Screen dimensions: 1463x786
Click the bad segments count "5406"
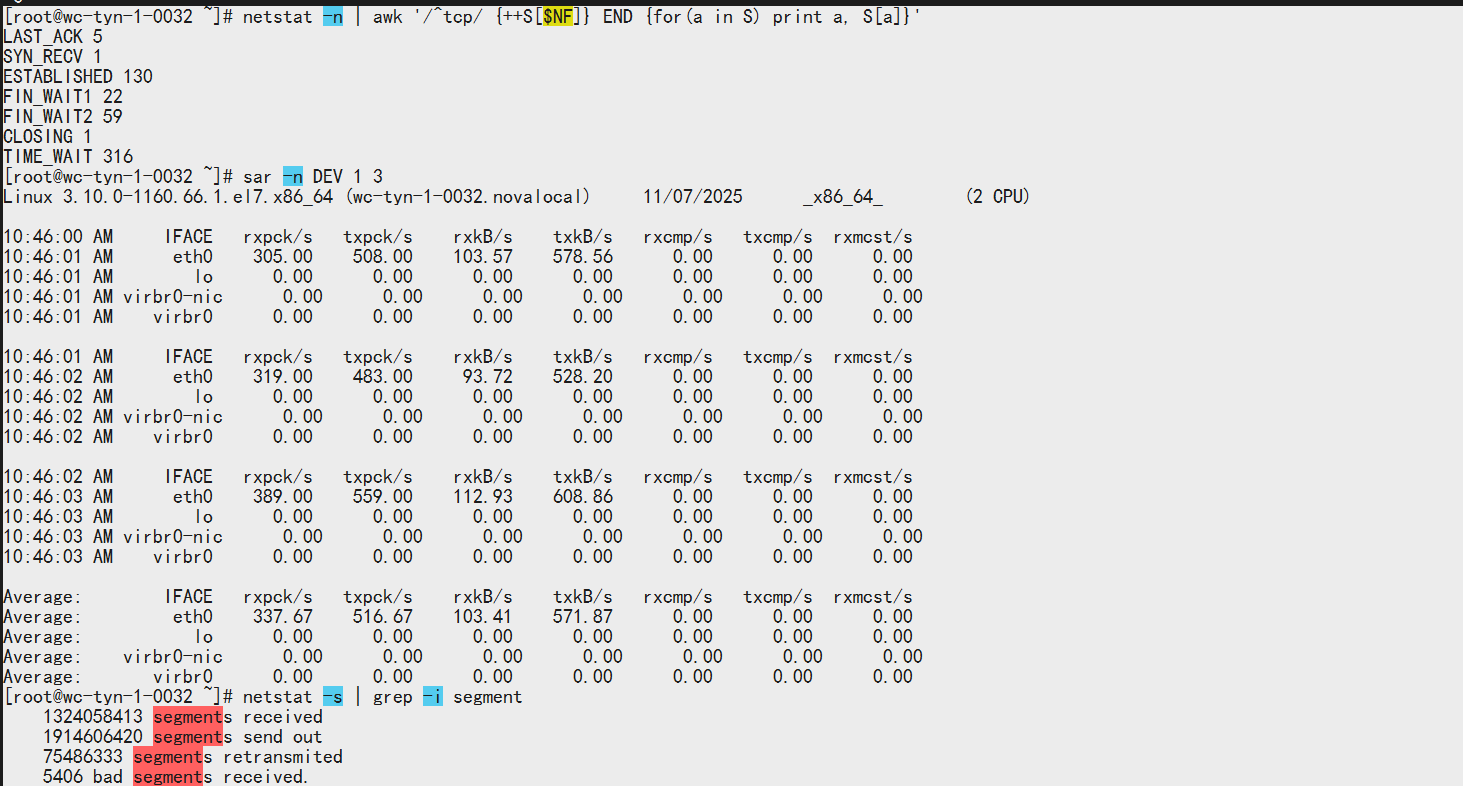coord(63,777)
